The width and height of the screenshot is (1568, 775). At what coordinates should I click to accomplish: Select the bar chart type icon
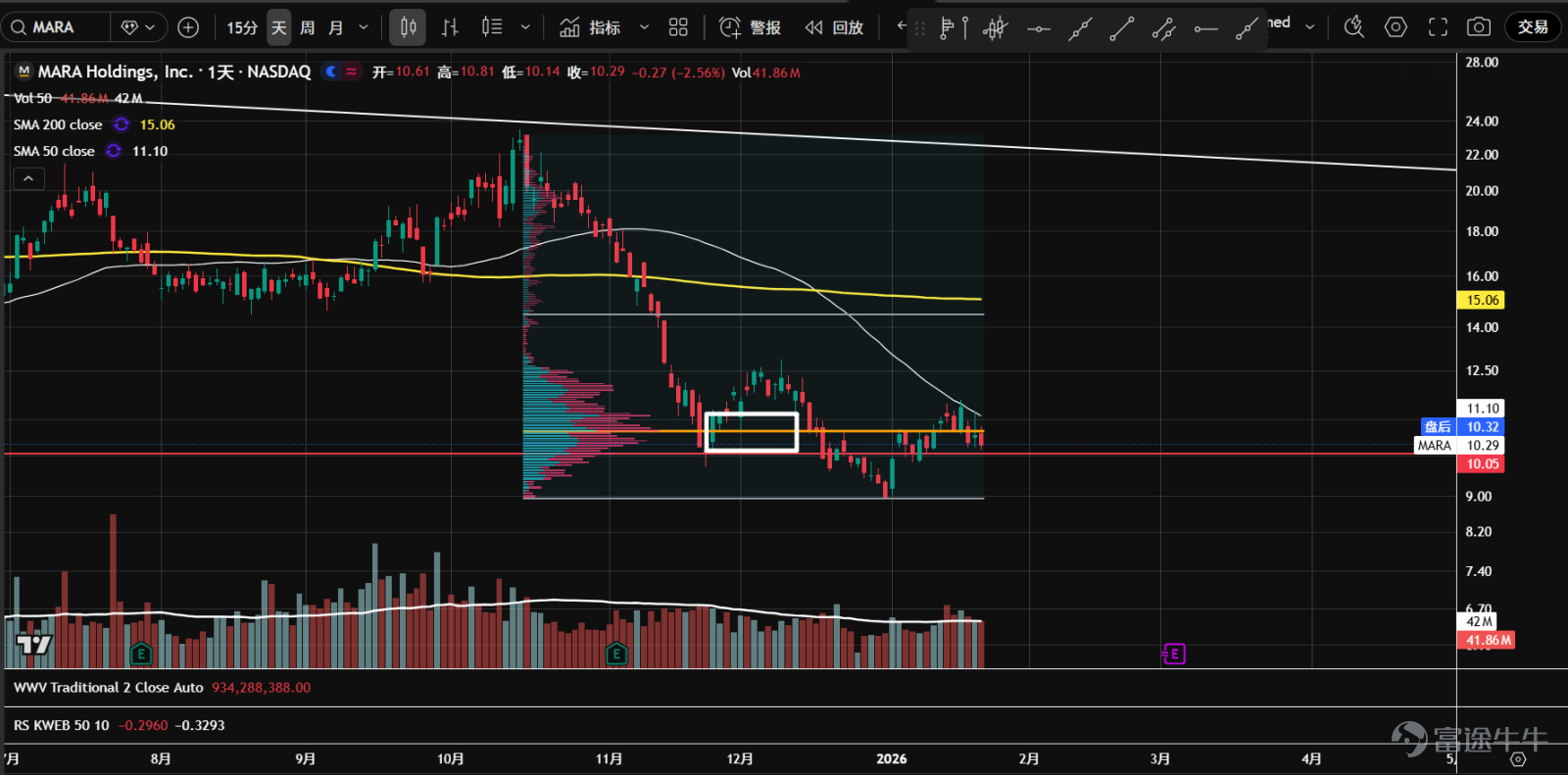click(x=450, y=27)
